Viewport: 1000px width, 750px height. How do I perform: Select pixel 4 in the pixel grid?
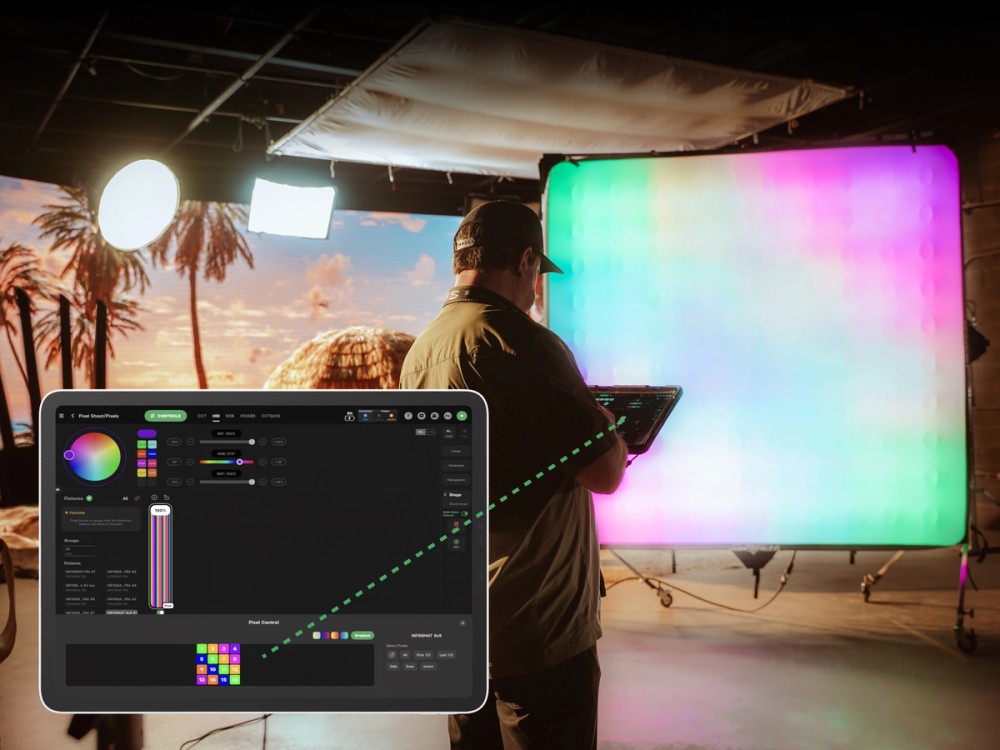coord(235,649)
